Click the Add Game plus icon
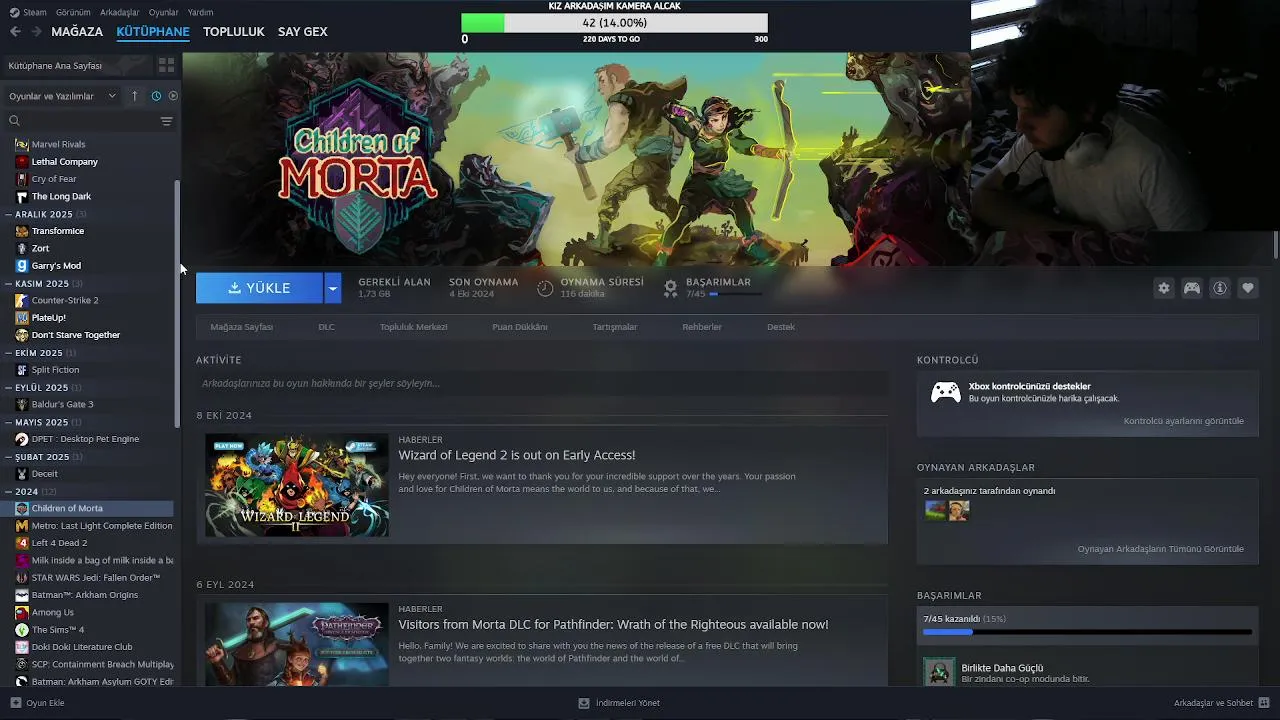The image size is (1280, 720). click(15, 703)
